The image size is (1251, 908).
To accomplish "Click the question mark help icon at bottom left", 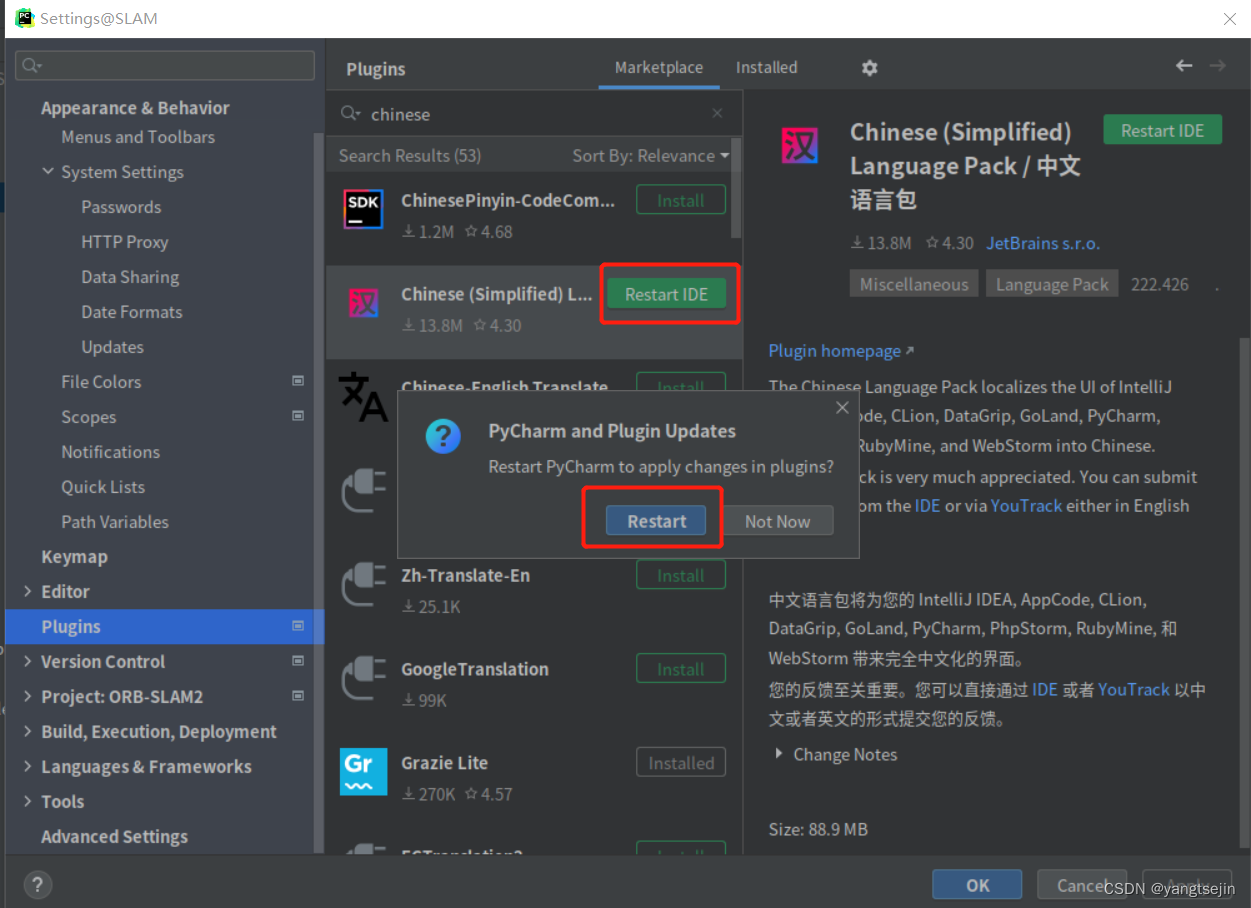I will click(x=37, y=884).
